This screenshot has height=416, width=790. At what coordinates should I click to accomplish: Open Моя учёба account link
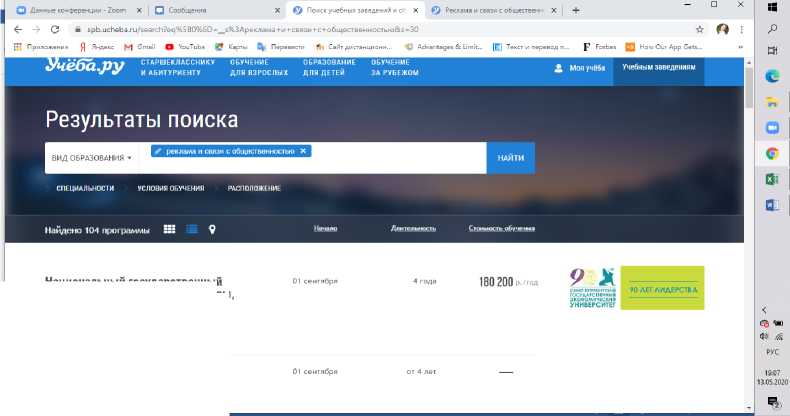pos(579,68)
